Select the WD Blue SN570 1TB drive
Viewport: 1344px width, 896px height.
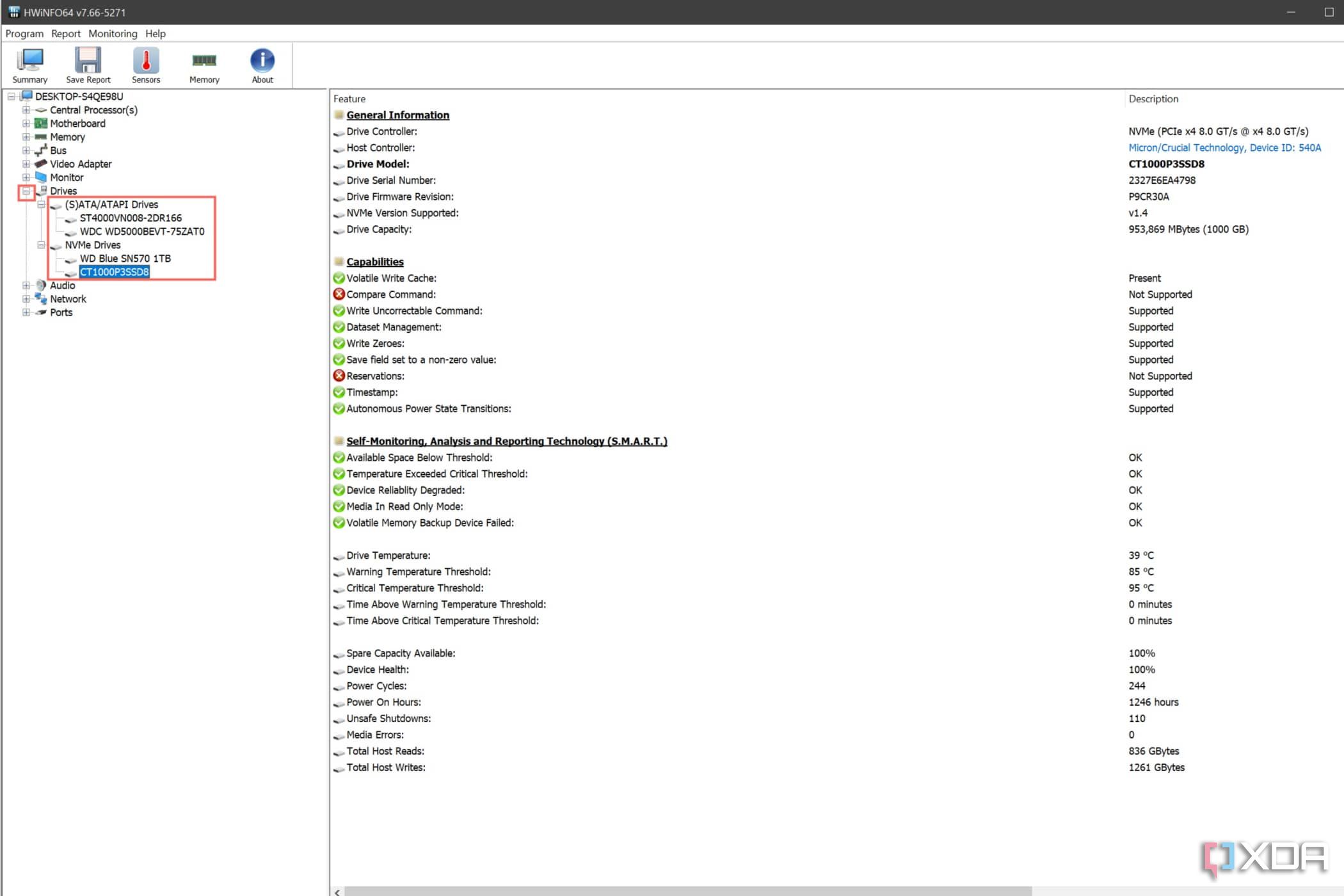pos(125,259)
